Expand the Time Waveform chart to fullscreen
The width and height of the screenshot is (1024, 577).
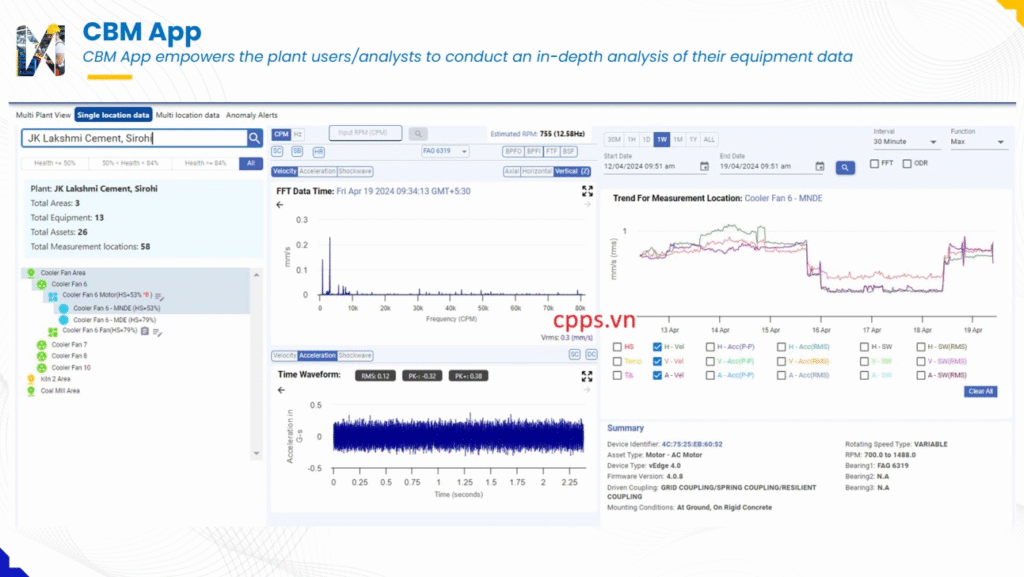click(x=588, y=376)
